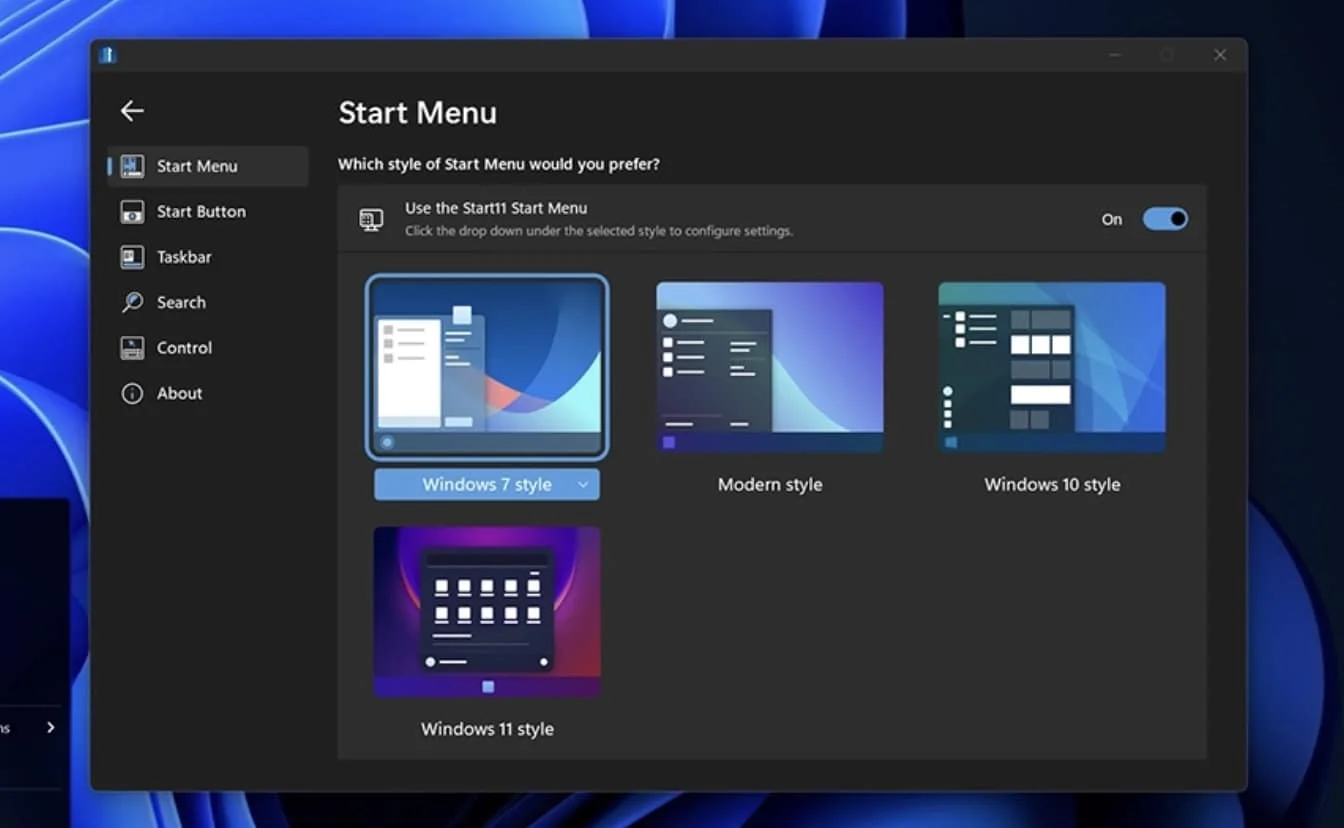Click the Modern style label
This screenshot has height=828, width=1344.
coord(770,484)
